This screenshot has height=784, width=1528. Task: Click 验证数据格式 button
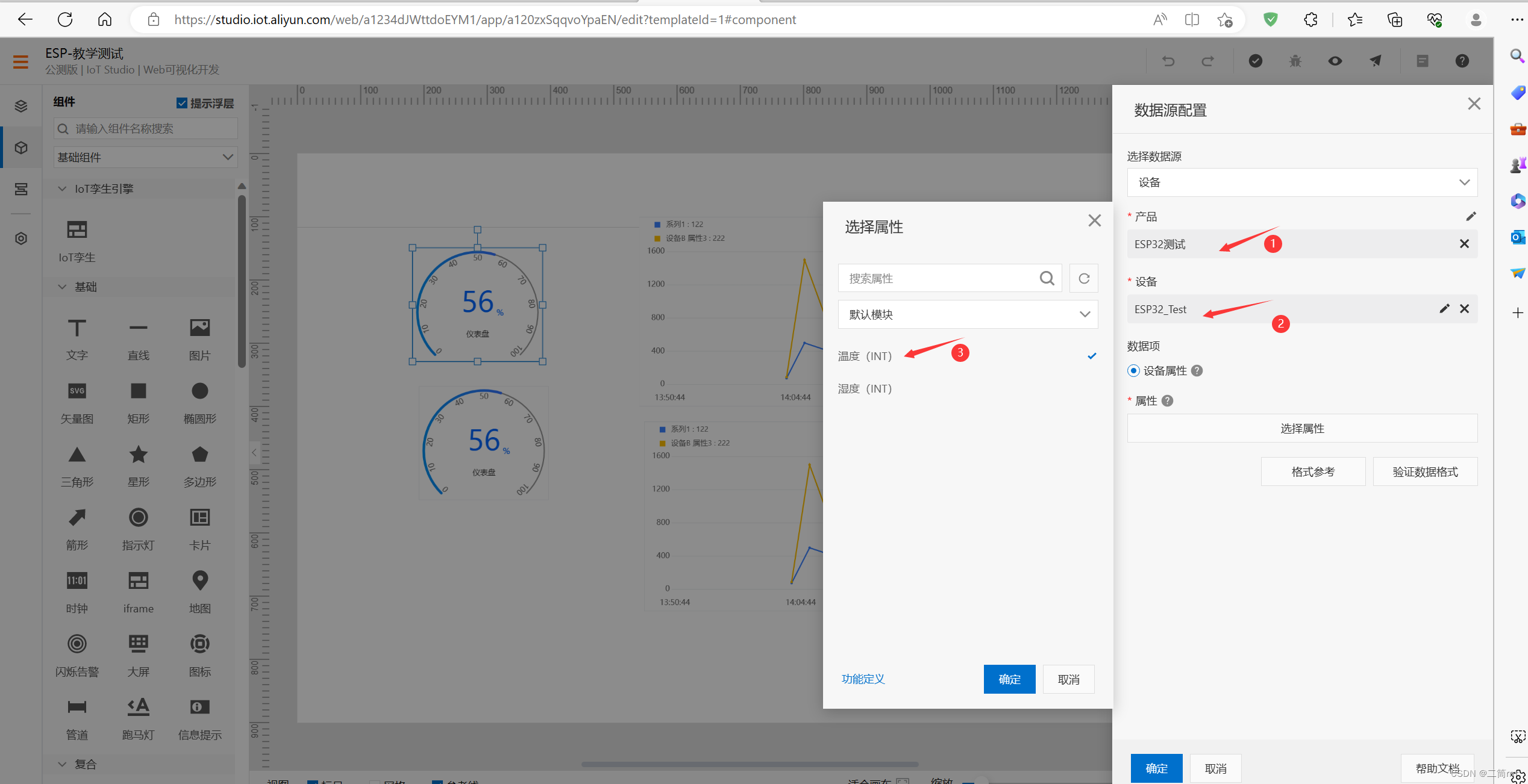click(1425, 471)
